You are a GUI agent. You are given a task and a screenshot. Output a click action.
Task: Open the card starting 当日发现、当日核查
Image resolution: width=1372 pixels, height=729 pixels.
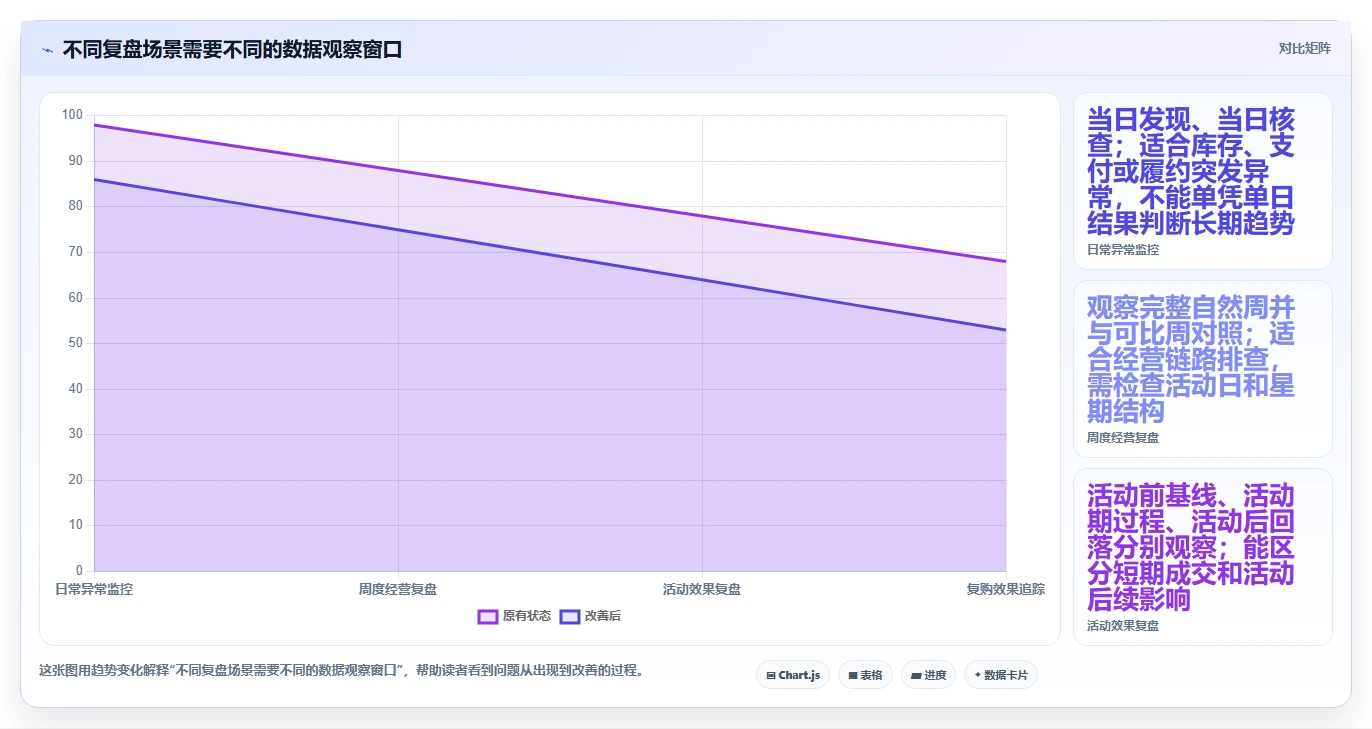(1202, 181)
